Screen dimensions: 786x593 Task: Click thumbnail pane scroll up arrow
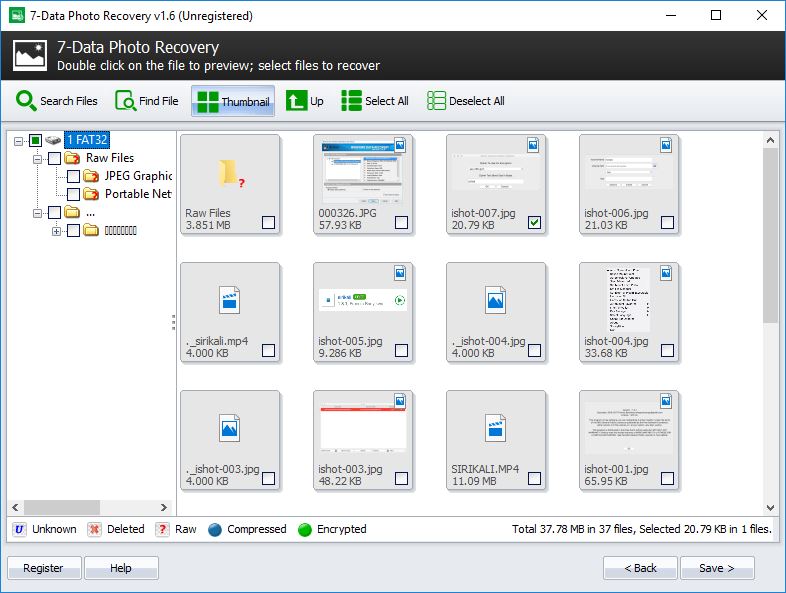coord(770,141)
